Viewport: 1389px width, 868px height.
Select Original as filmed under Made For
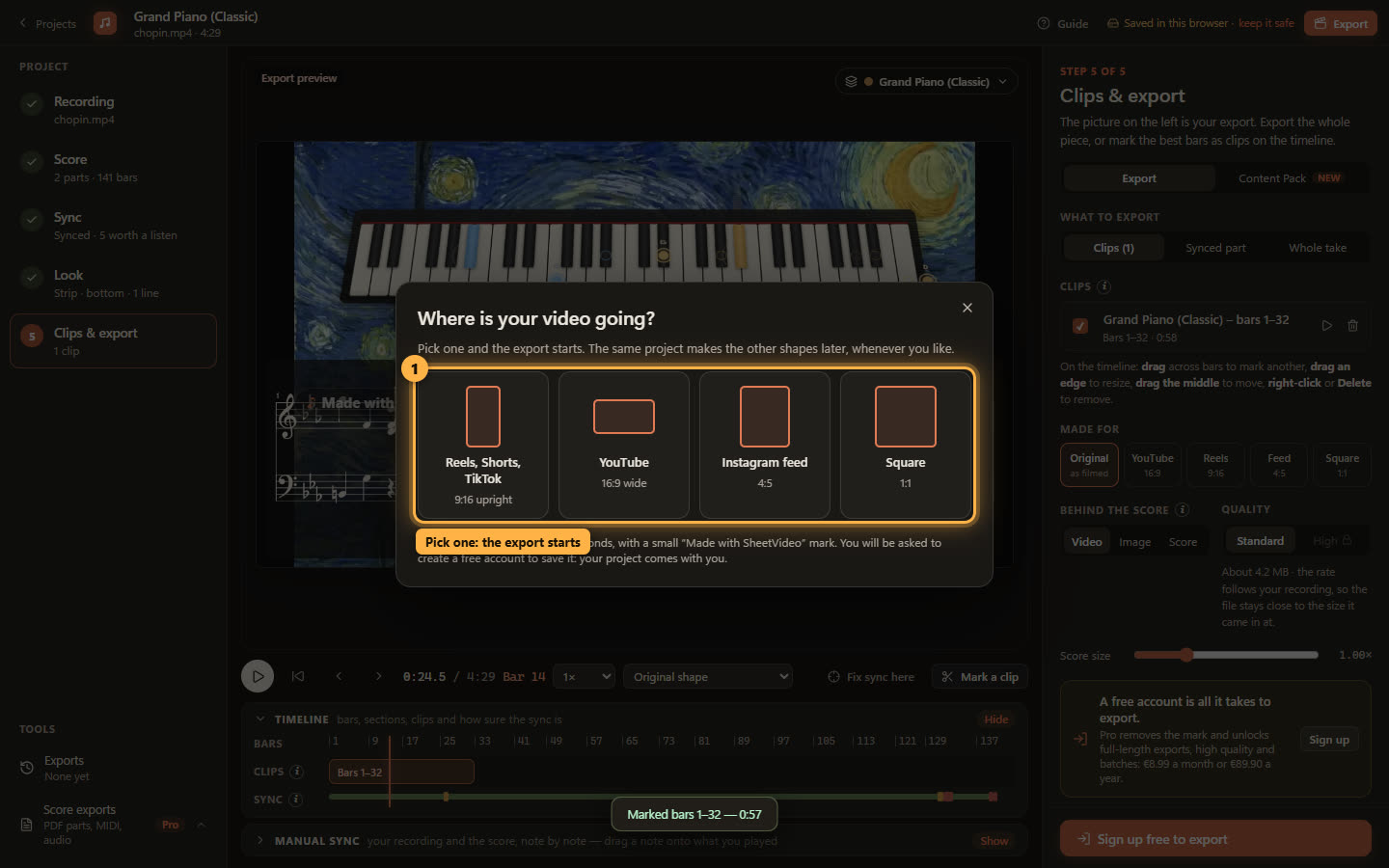pos(1089,465)
